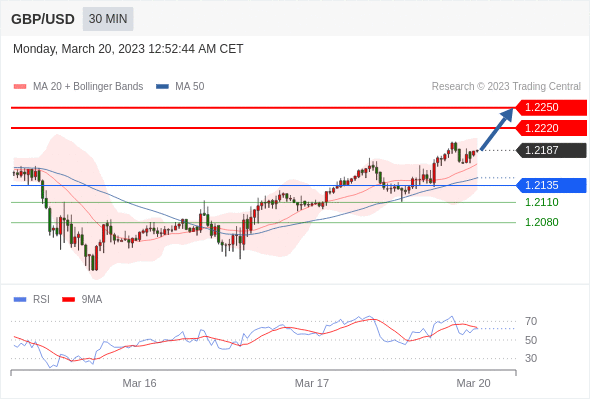Click the Mar 20 date axis label

473,383
